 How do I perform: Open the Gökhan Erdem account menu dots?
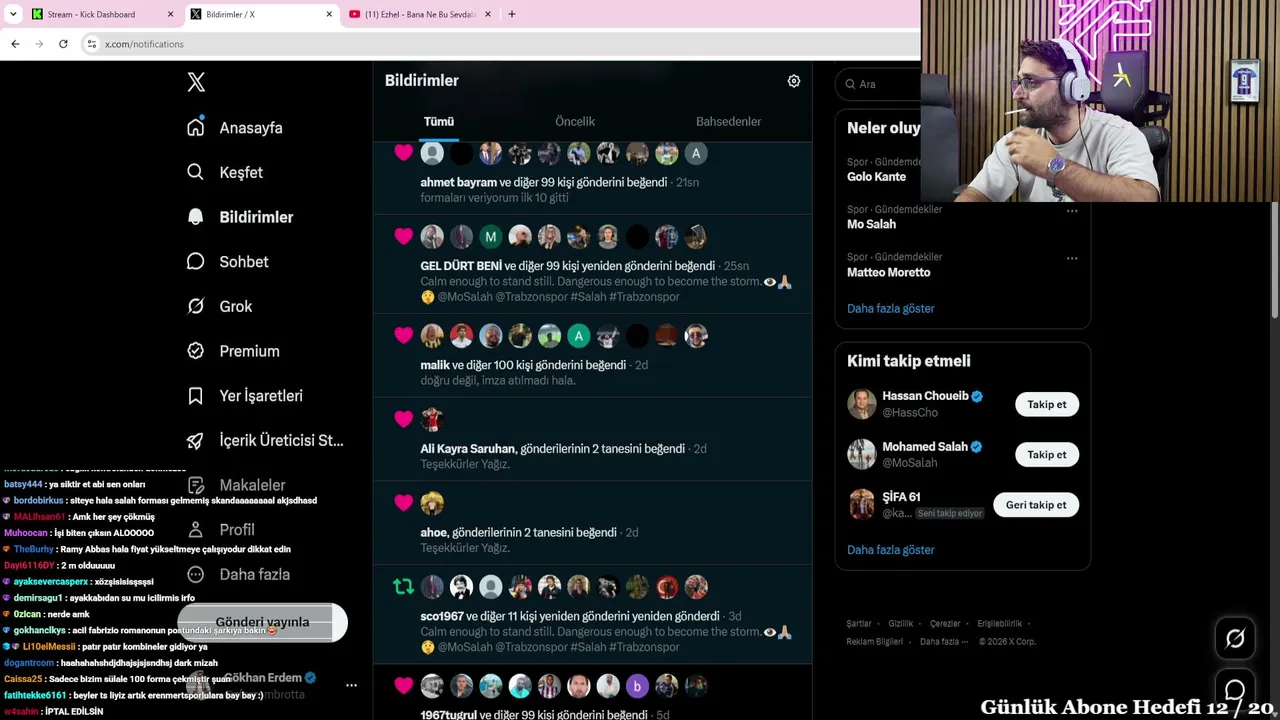351,685
